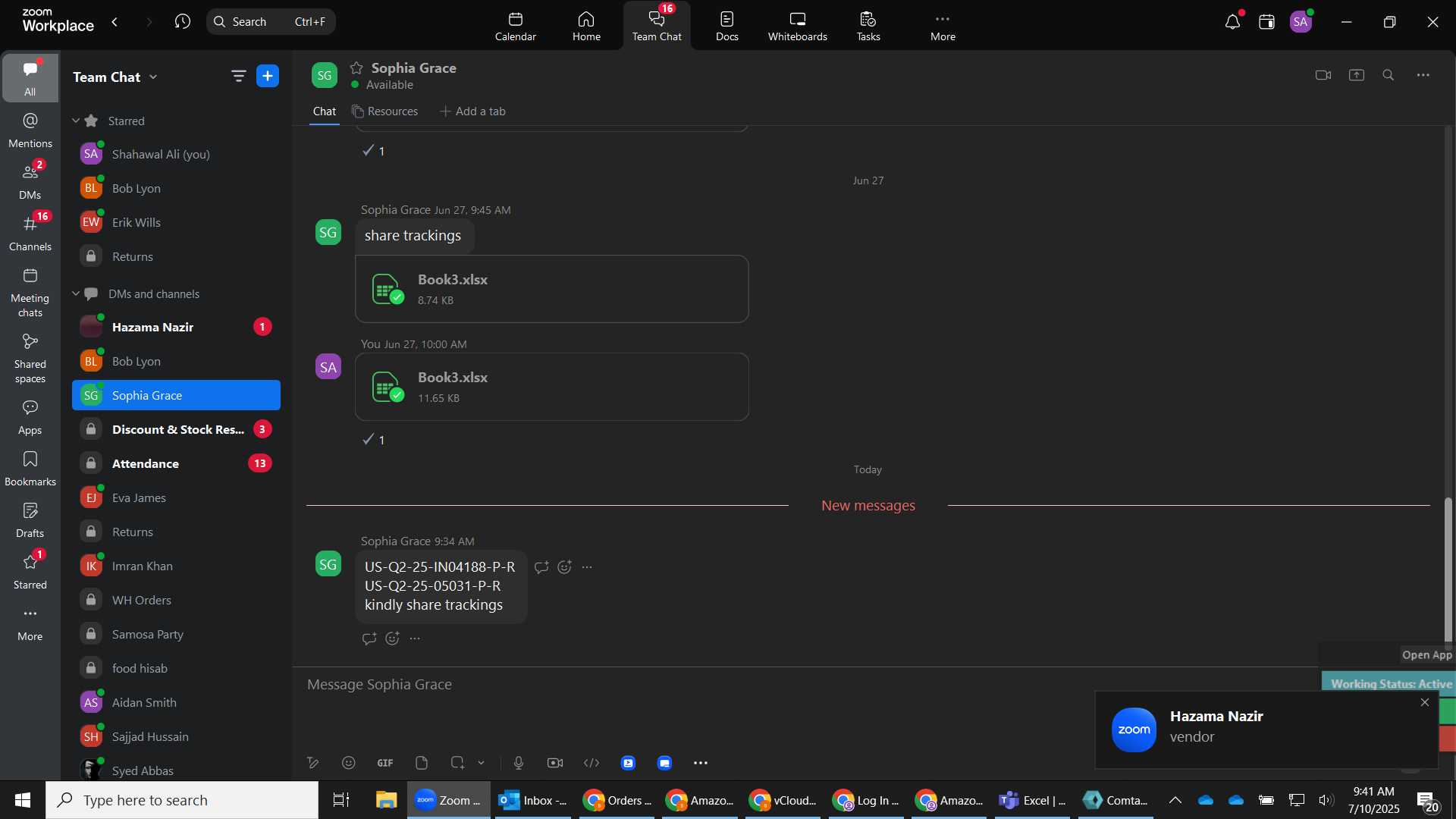Click the screenshot capture icon
This screenshot has width=1456, height=819.
click(x=457, y=763)
